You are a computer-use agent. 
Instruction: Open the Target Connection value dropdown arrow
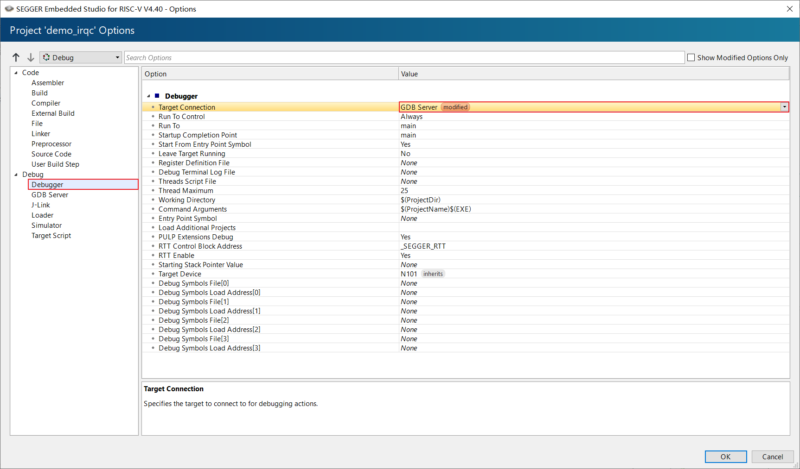tap(784, 107)
